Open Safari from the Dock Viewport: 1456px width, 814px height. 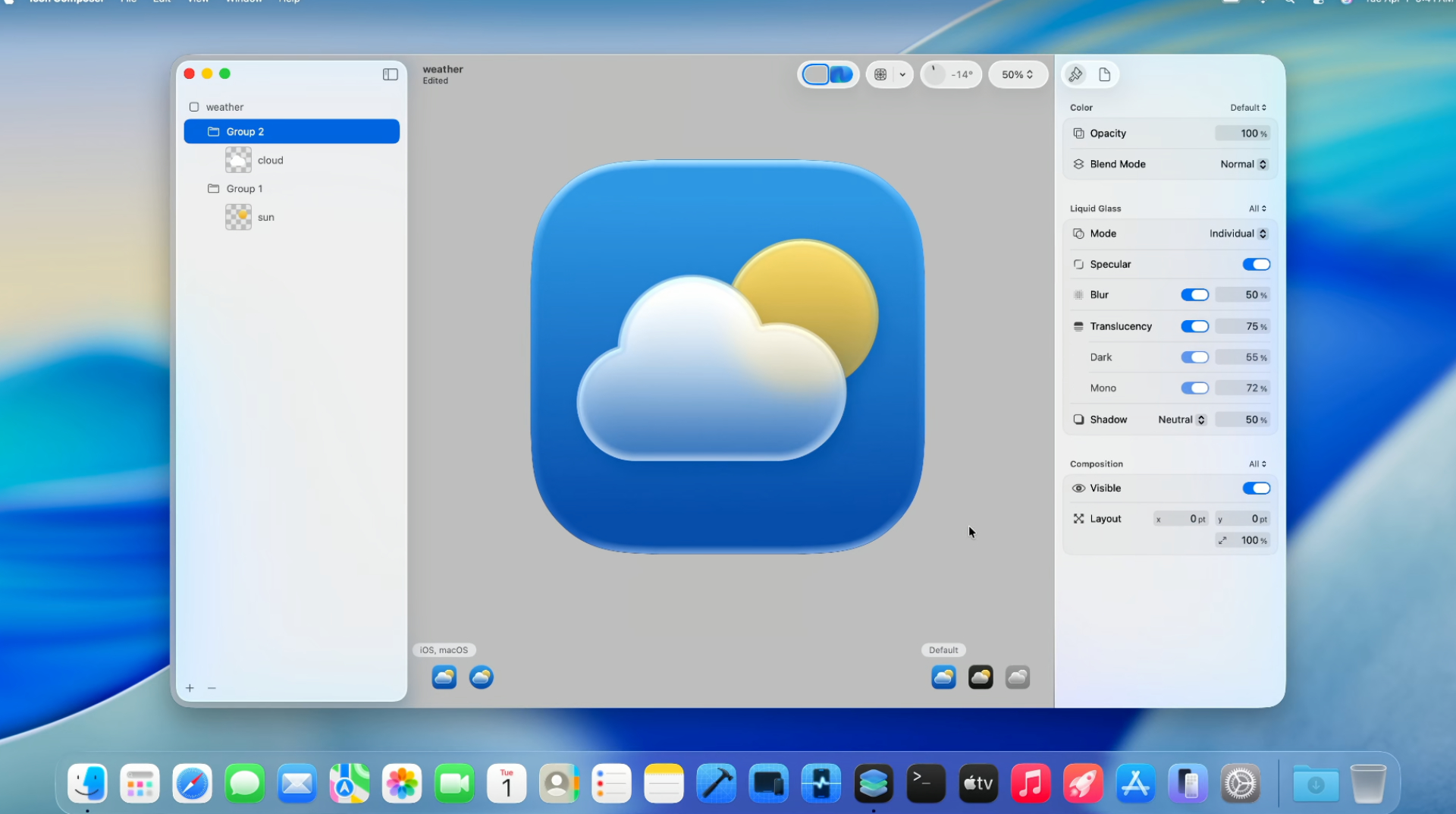click(x=192, y=784)
